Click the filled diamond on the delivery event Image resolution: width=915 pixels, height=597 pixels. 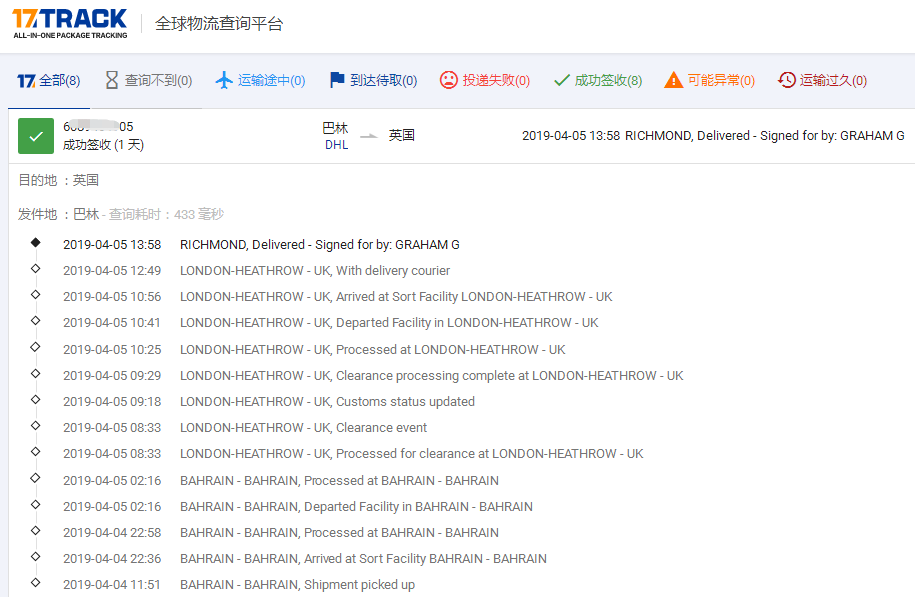point(35,243)
